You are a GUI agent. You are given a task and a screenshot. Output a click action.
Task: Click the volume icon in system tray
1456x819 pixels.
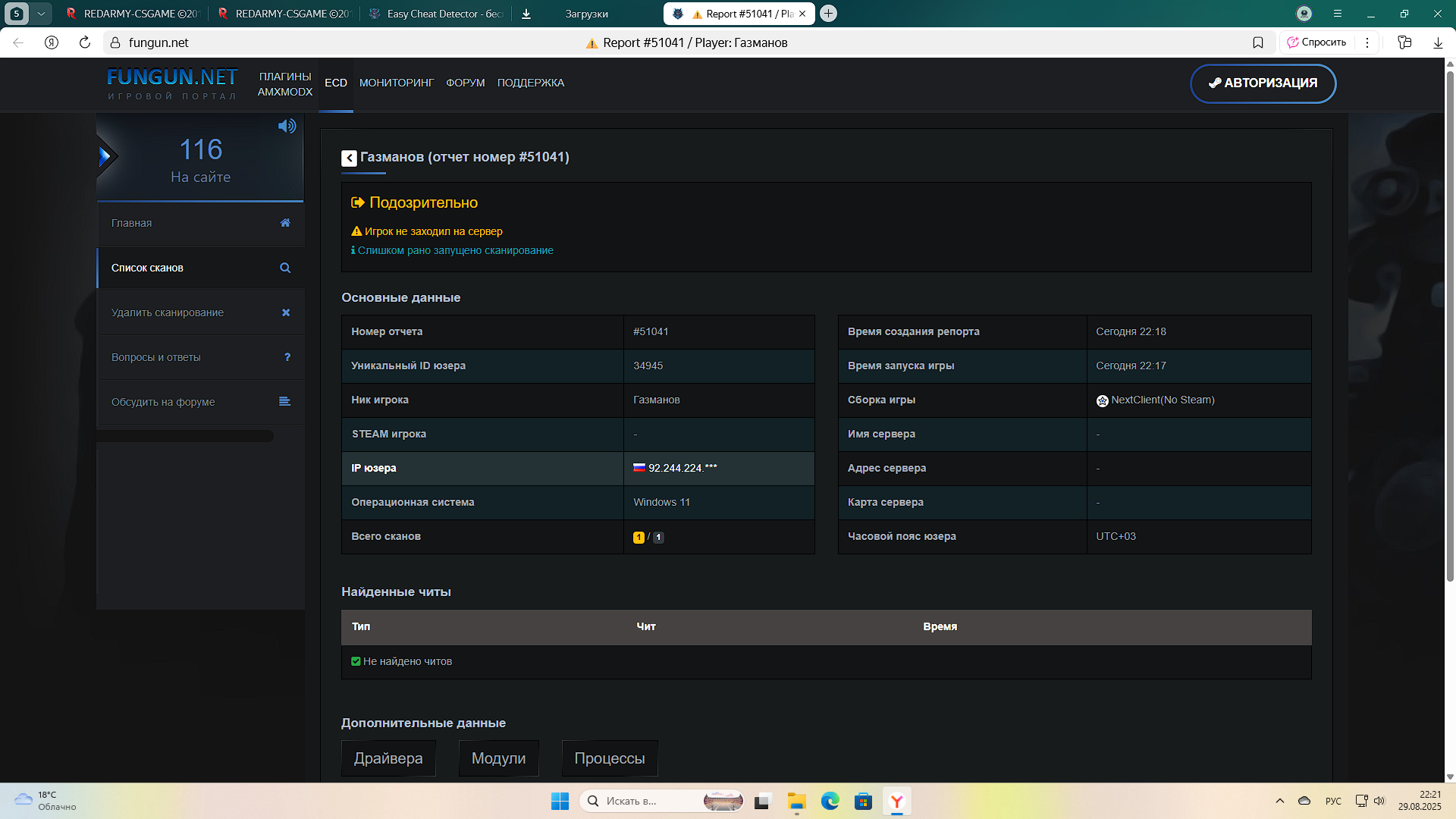[1379, 801]
